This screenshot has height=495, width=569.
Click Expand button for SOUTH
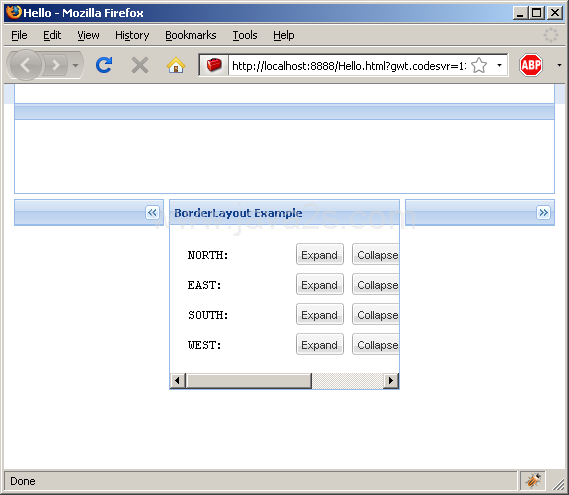point(320,315)
